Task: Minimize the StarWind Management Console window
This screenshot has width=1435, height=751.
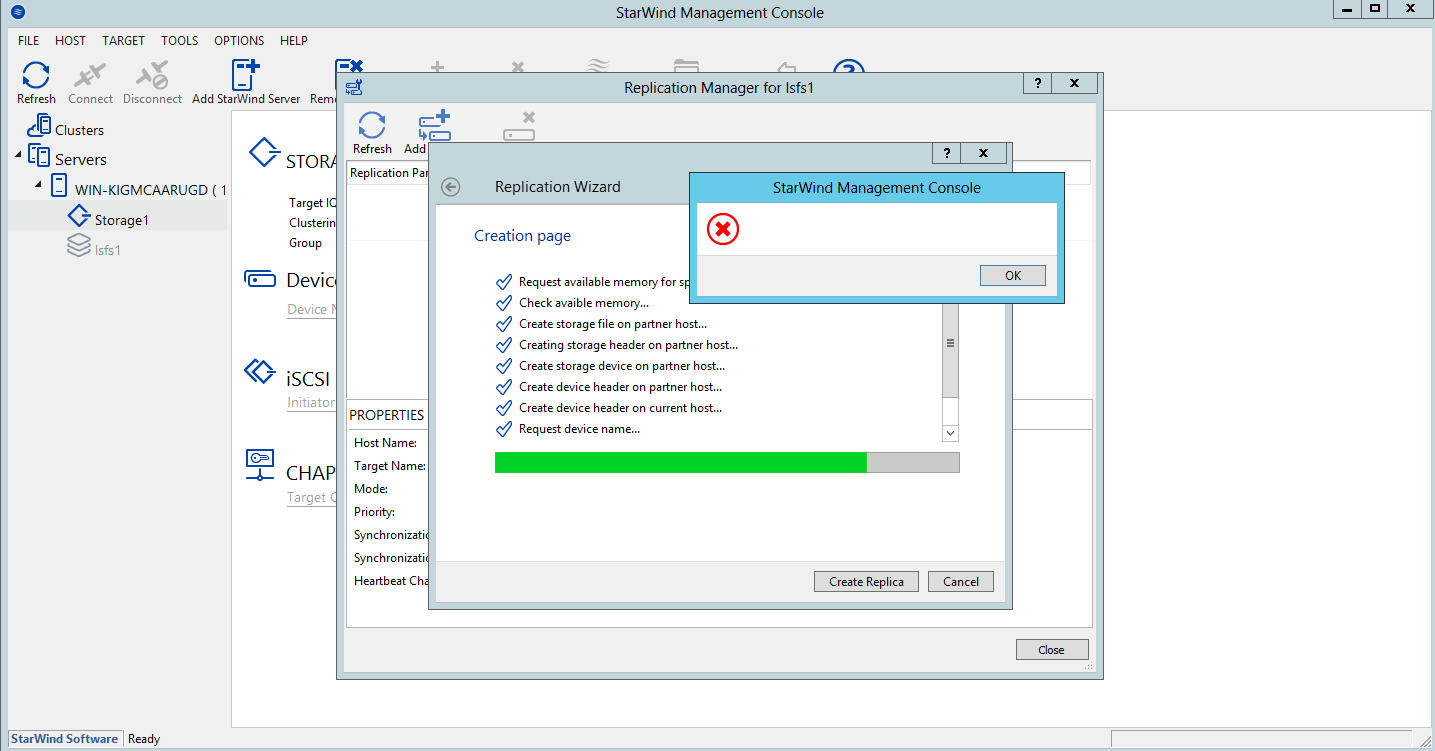Action: click(1347, 9)
